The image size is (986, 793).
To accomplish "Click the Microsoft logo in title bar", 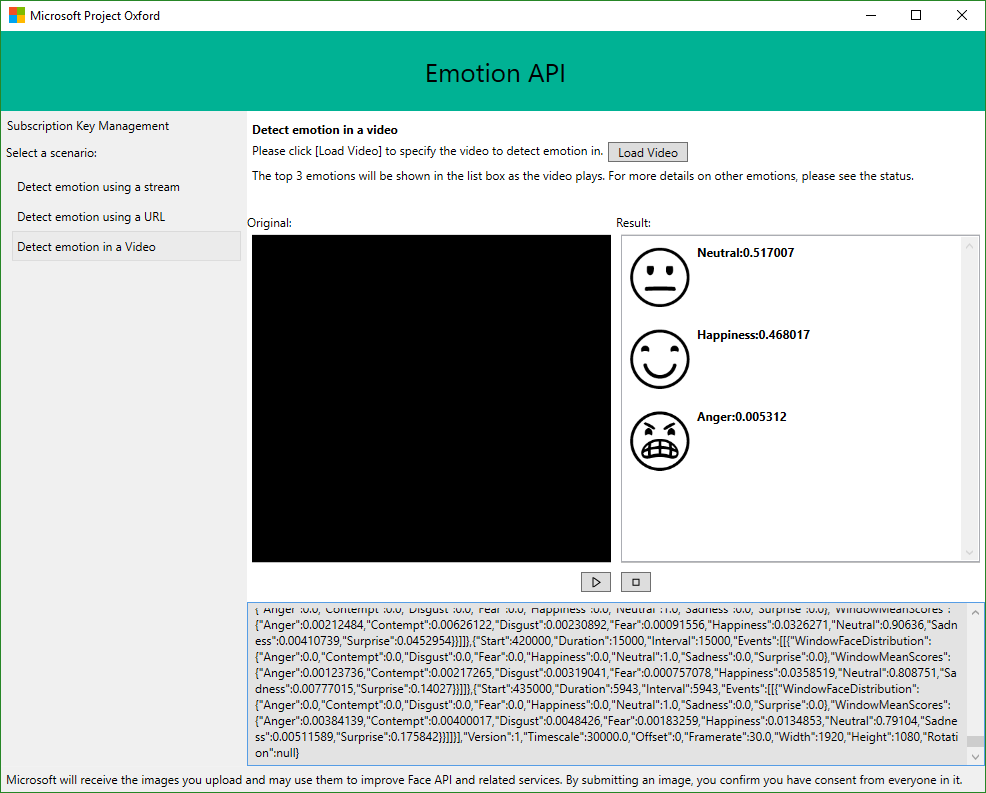I will 17,15.
